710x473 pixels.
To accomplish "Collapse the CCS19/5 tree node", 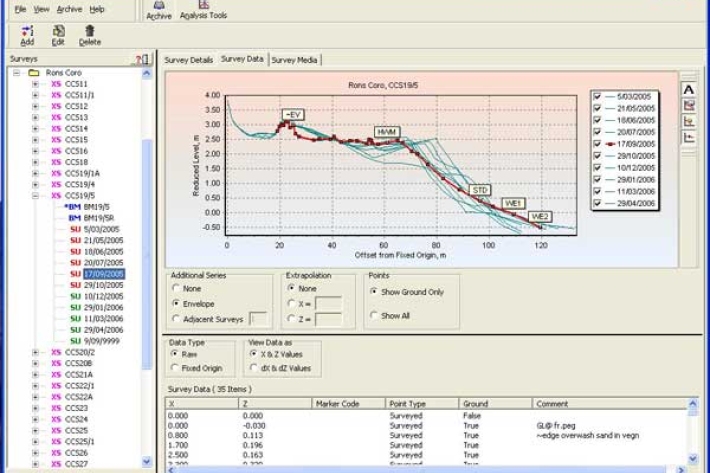I will tap(36, 196).
